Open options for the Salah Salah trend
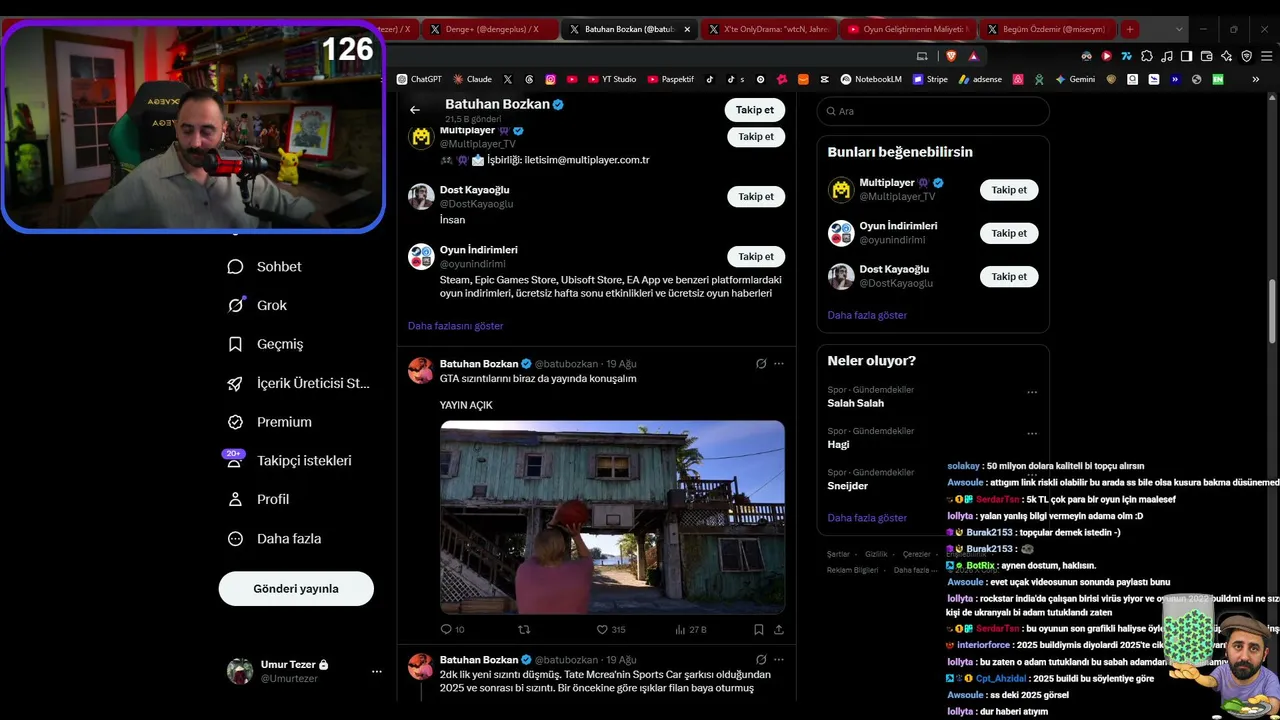Viewport: 1280px width, 720px height. [1032, 392]
